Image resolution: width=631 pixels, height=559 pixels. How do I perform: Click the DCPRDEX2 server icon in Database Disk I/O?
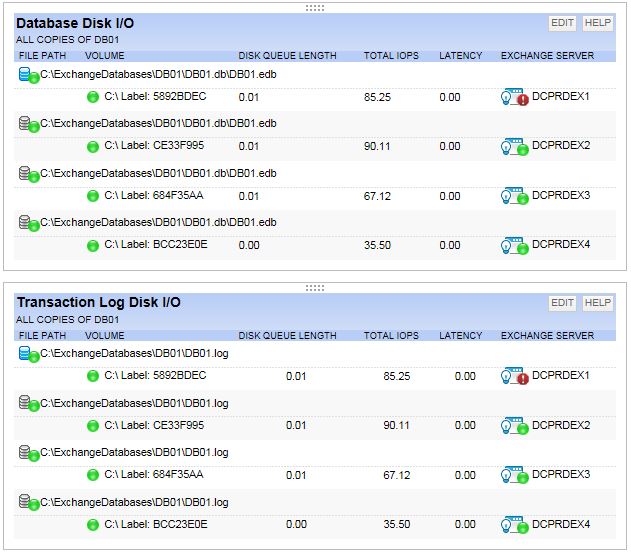point(515,146)
